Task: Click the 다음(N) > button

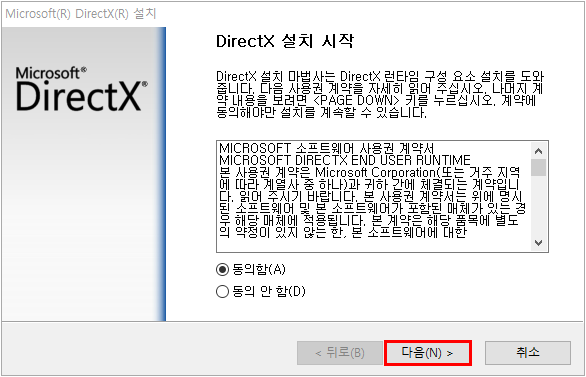Action: coord(428,353)
